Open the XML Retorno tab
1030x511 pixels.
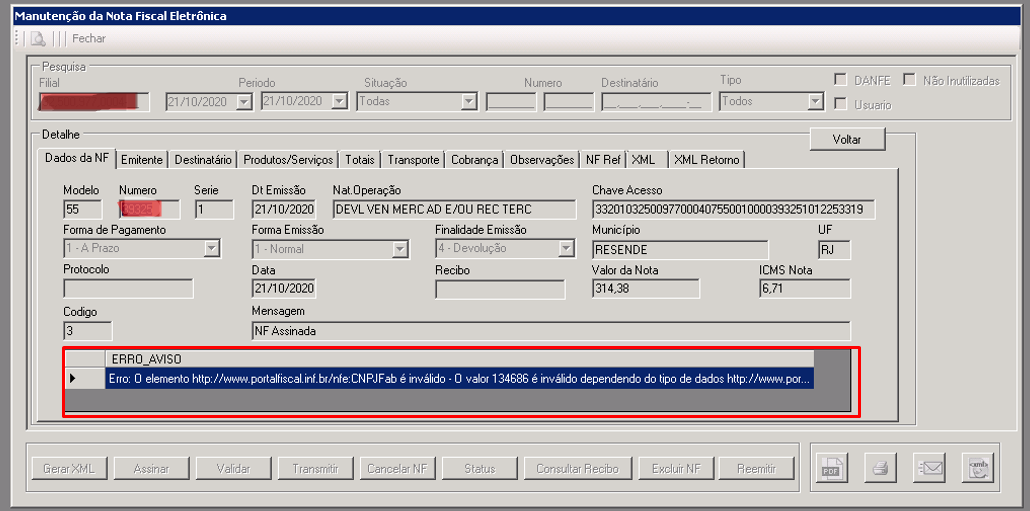[707, 160]
